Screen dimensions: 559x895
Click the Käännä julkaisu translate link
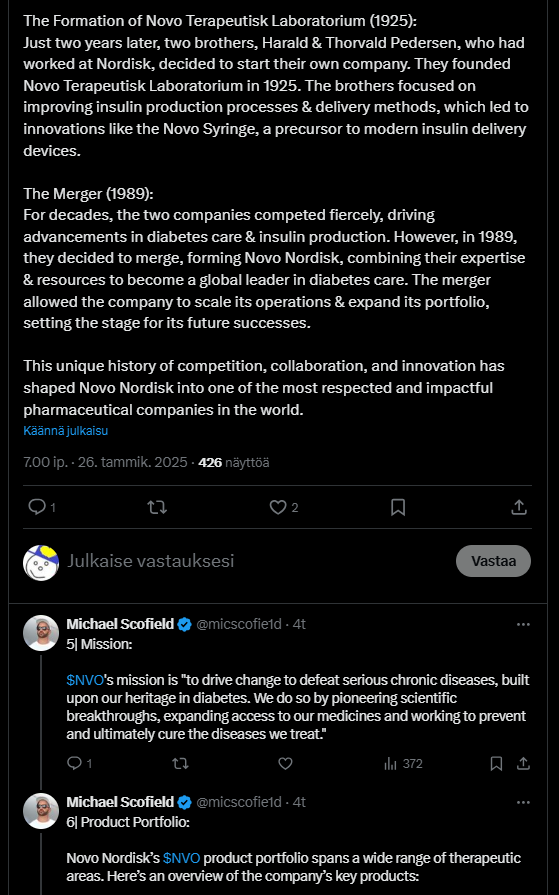(x=66, y=430)
